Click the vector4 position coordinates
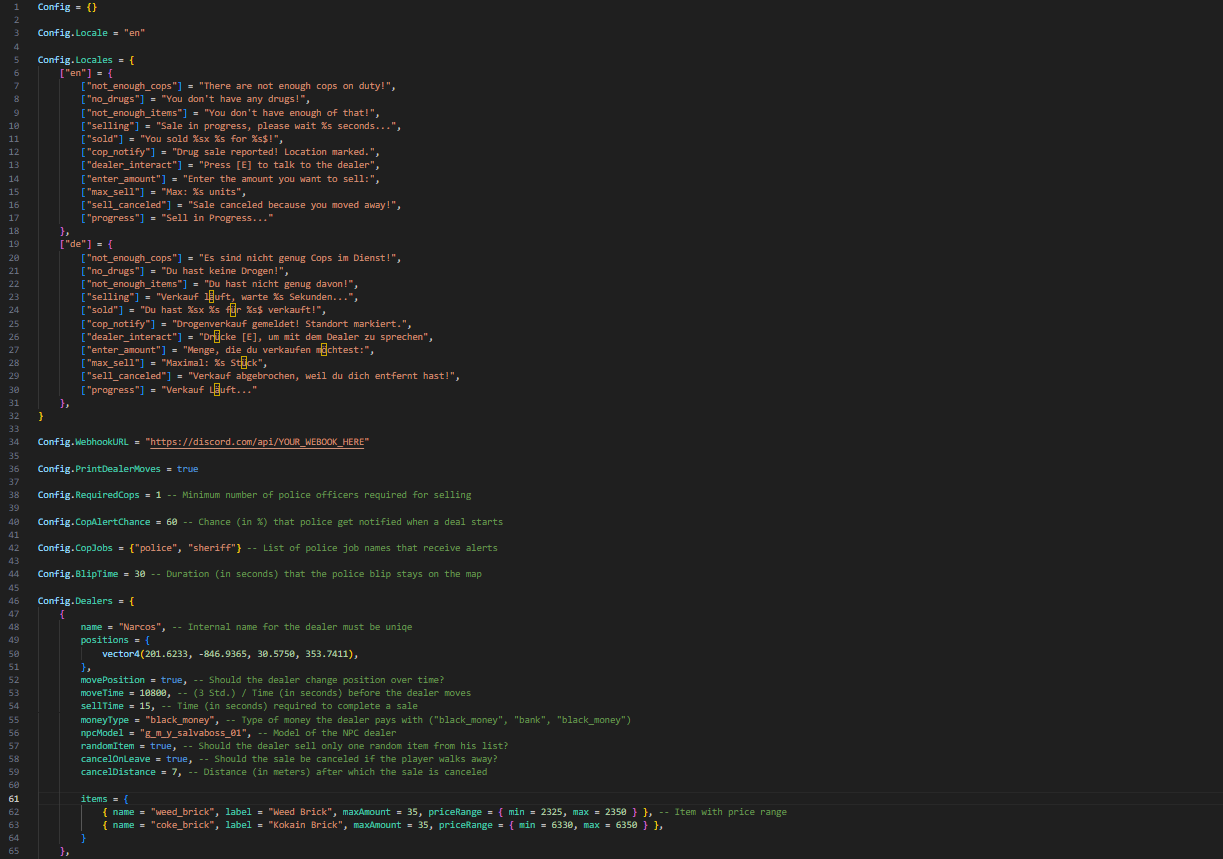Viewport: 1223px width, 859px height. (x=229, y=653)
